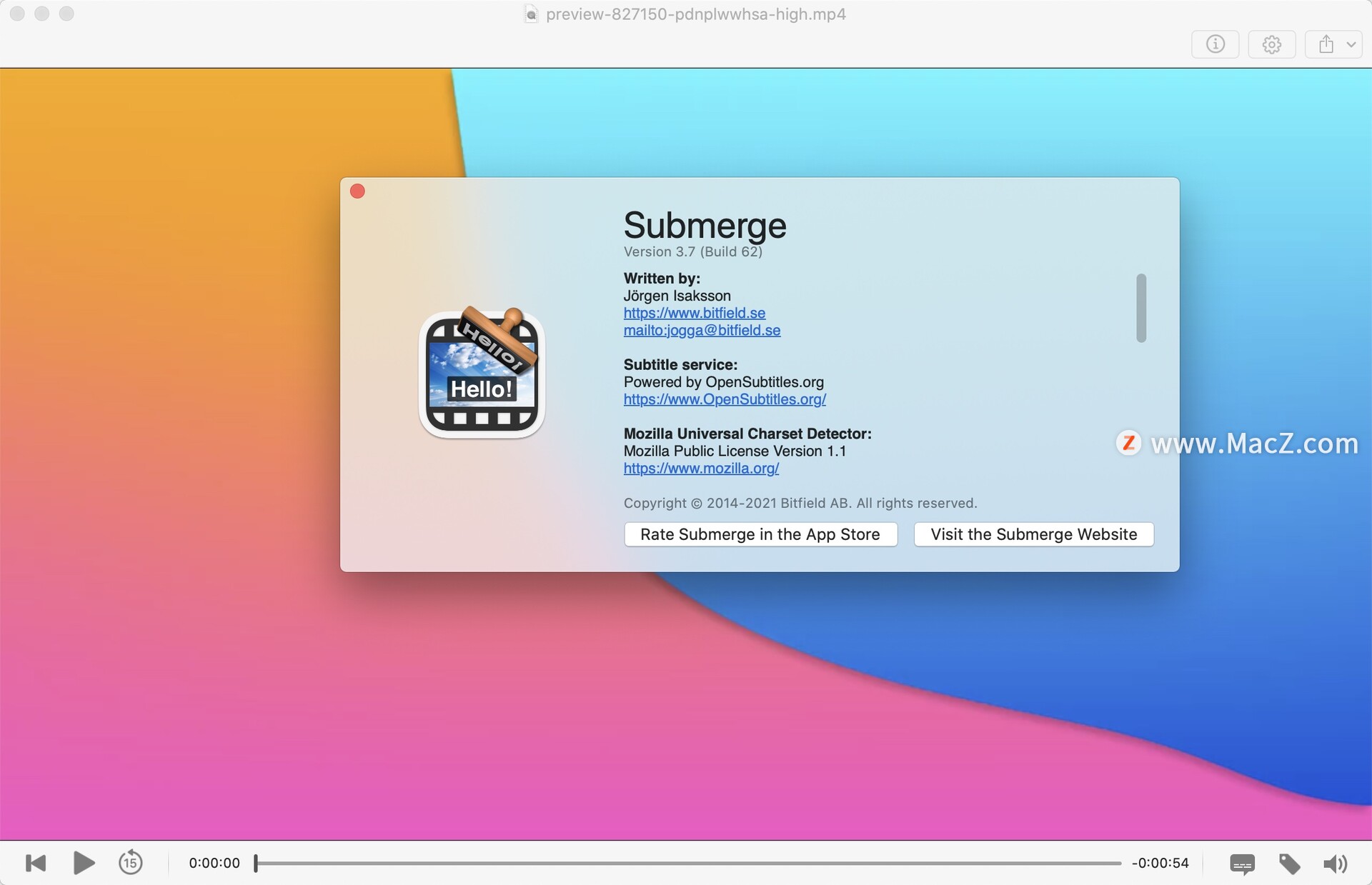1372x885 pixels.
Task: Click the skip to beginning icon
Action: pyautogui.click(x=36, y=863)
